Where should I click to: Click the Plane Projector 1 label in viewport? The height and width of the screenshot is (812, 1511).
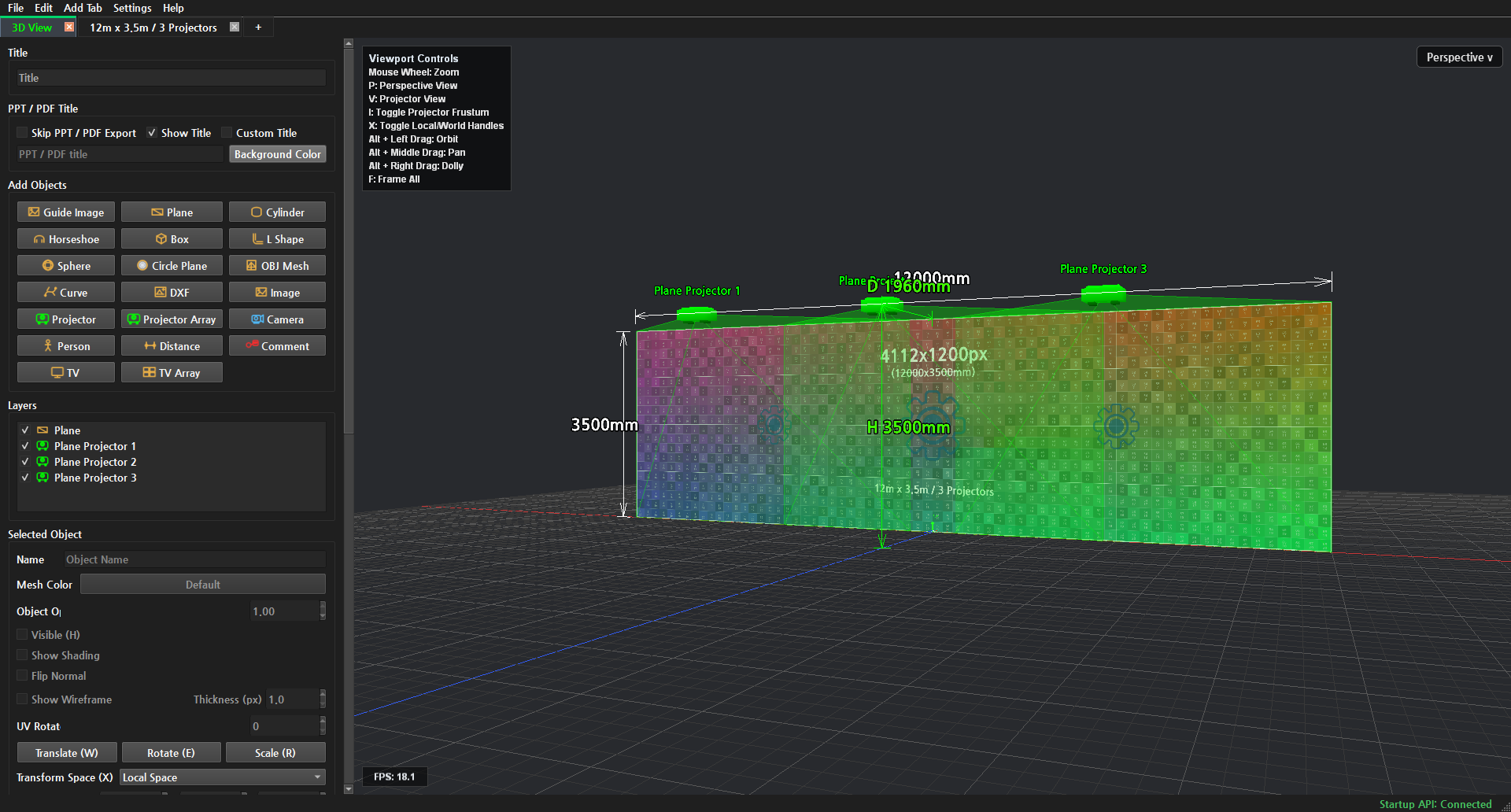697,291
